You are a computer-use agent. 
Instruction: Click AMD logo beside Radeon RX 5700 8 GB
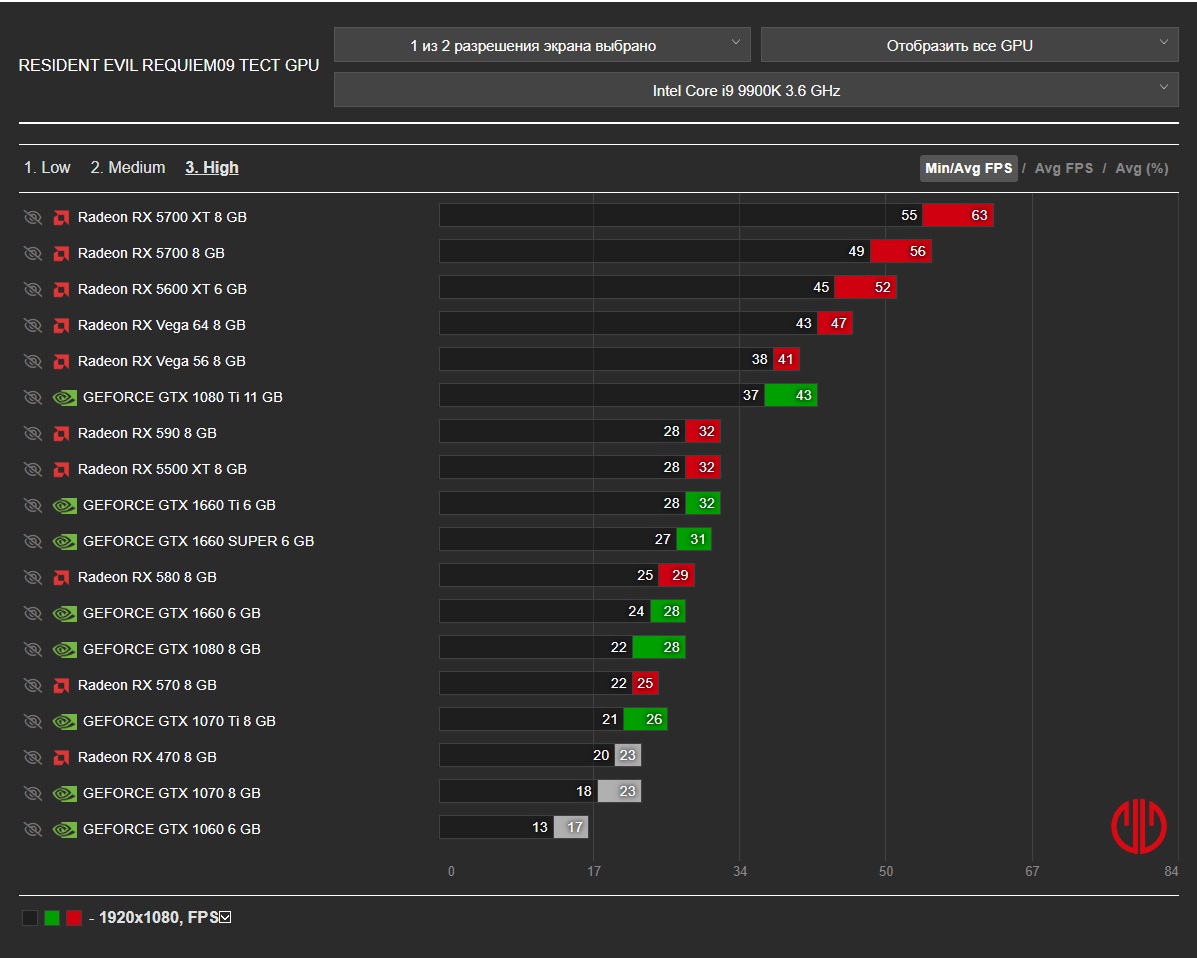click(61, 253)
